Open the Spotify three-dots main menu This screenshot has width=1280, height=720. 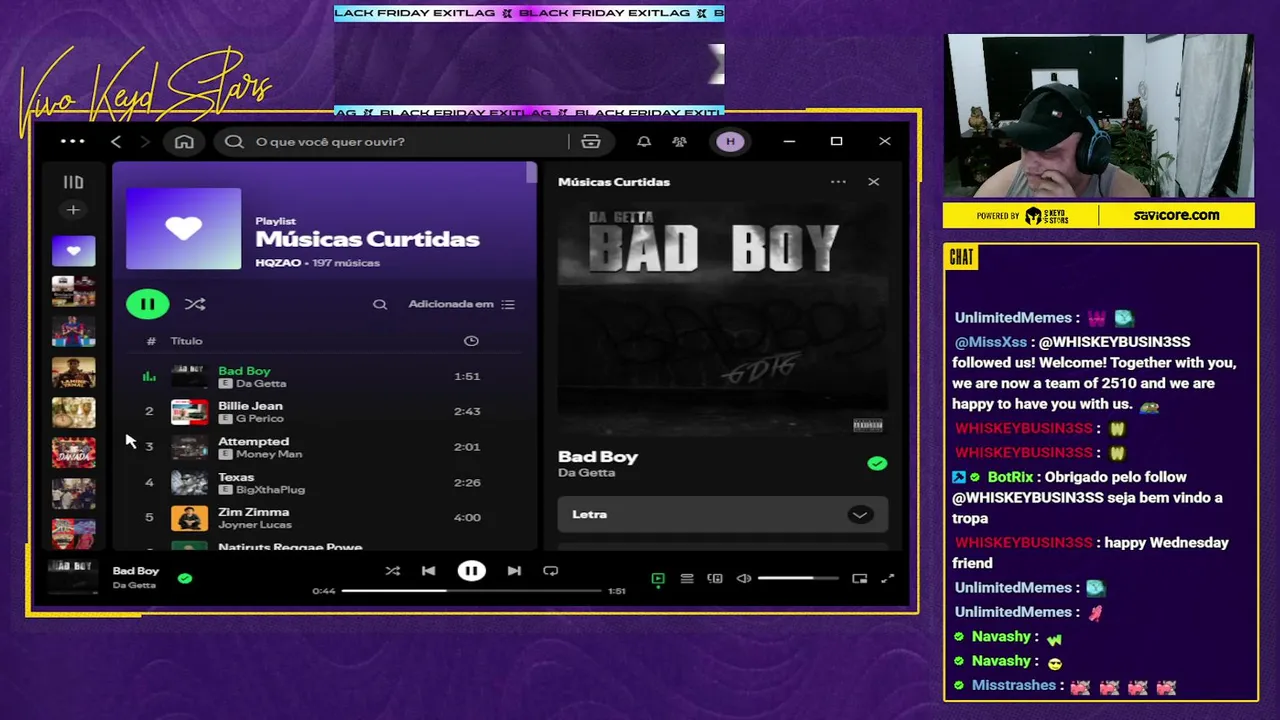click(x=73, y=141)
